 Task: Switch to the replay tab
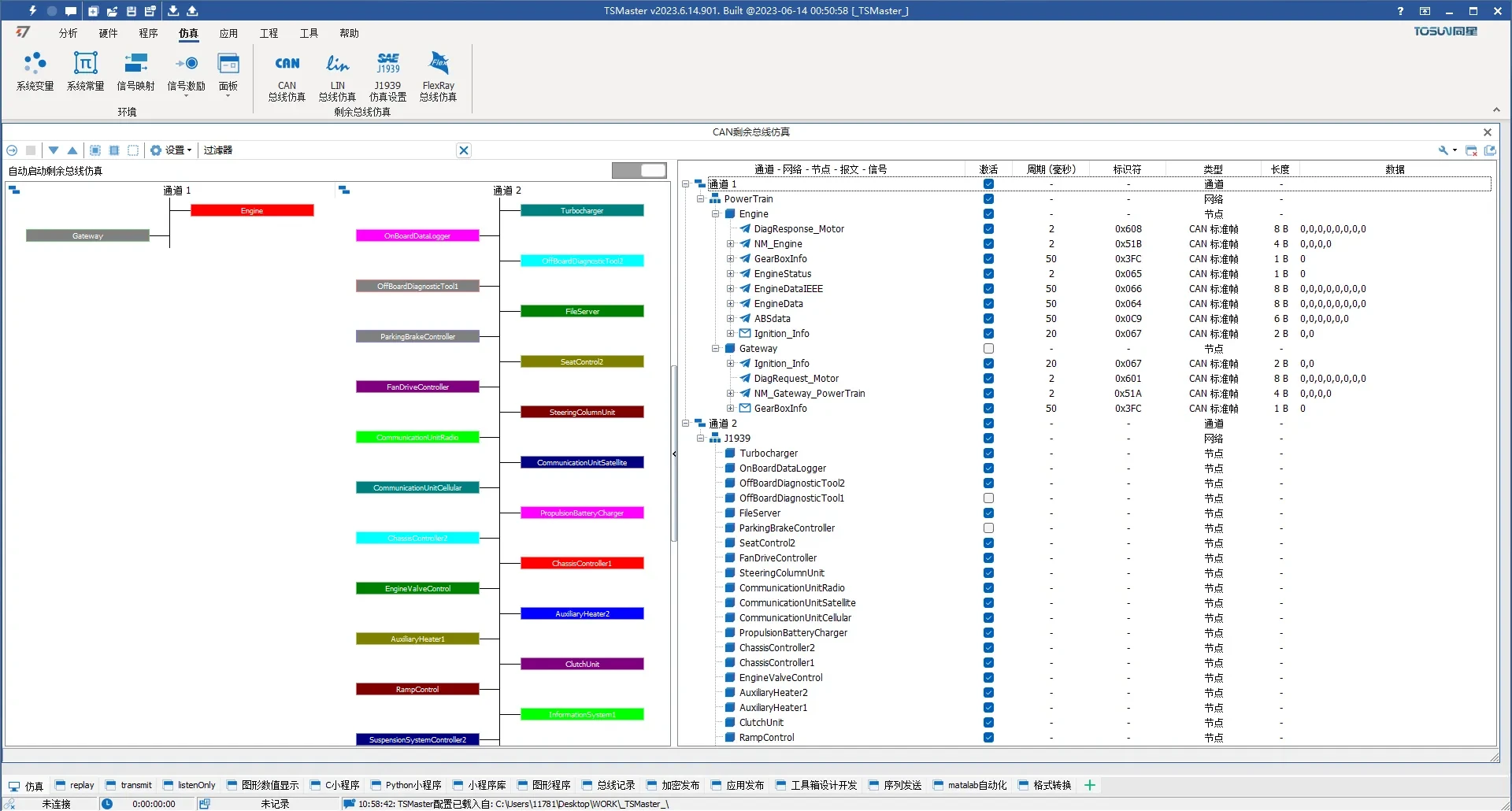pos(75,785)
